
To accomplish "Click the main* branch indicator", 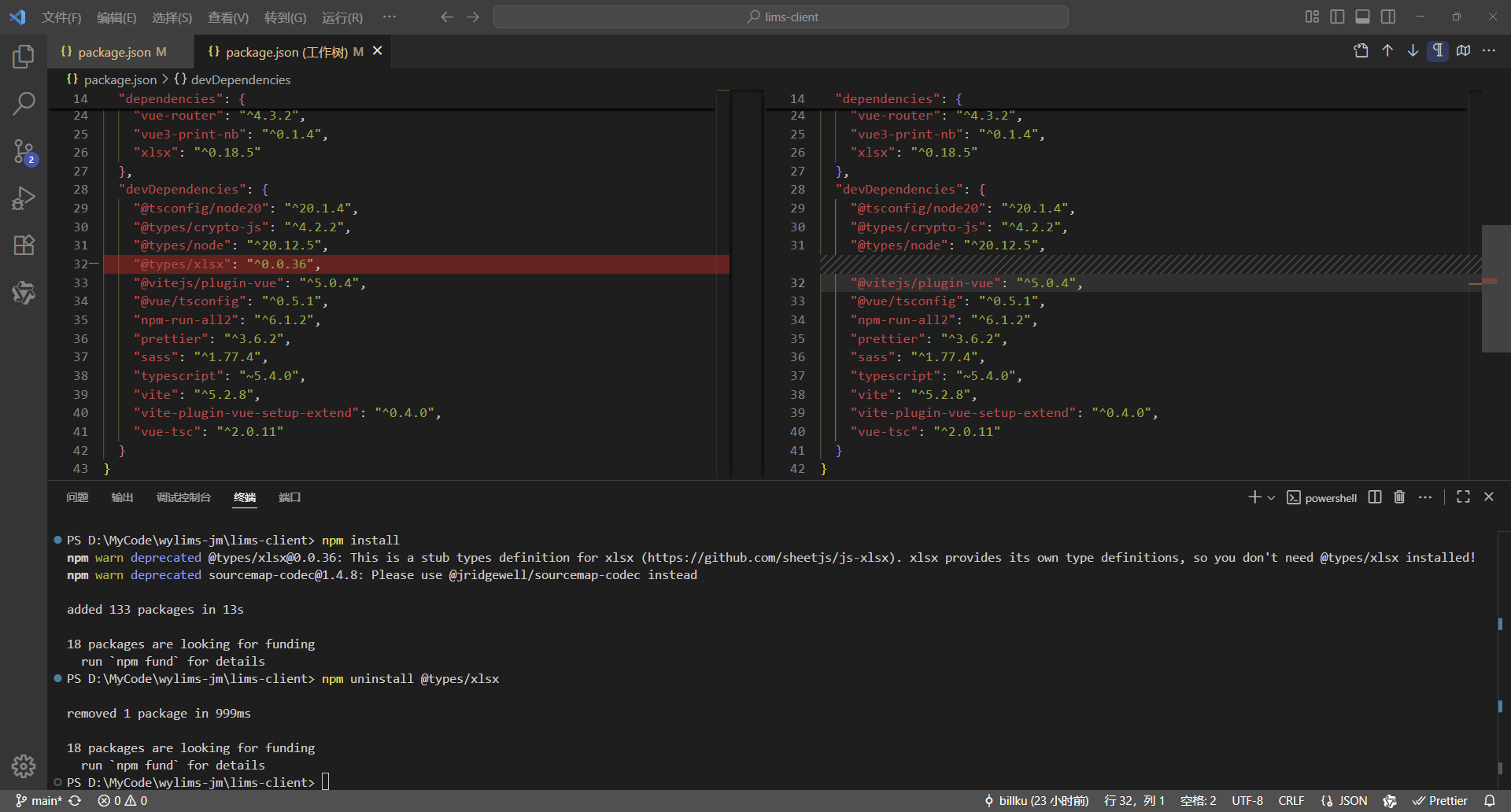I will tap(41, 800).
